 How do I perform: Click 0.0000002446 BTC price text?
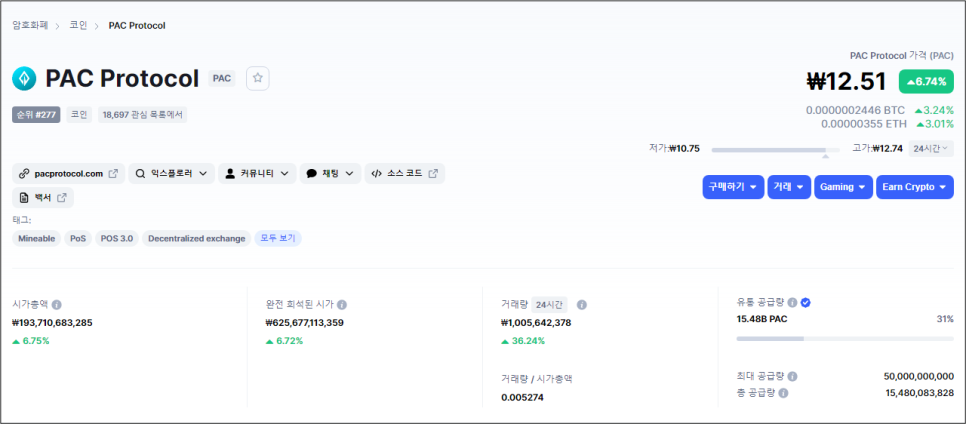click(855, 110)
